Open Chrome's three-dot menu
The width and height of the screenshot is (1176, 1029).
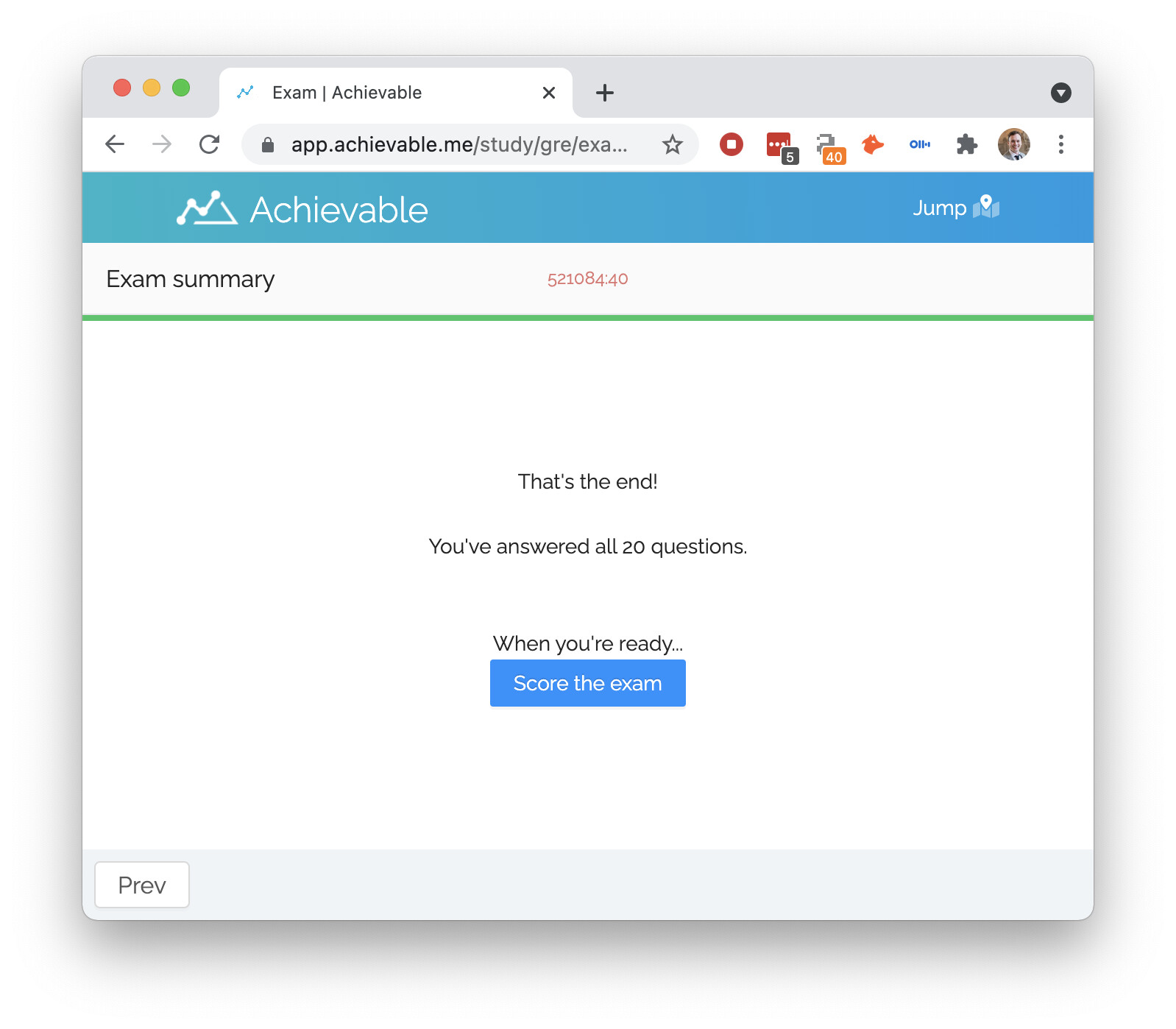pyautogui.click(x=1060, y=144)
